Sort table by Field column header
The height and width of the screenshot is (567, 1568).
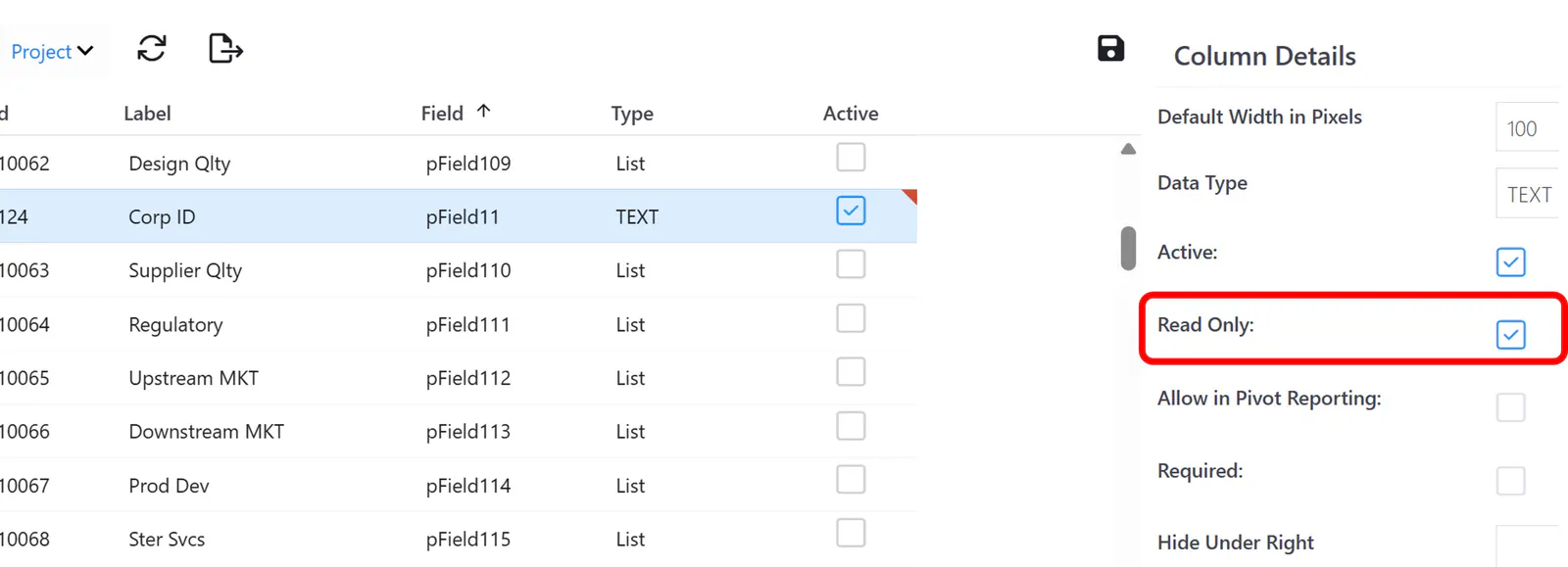coord(442,114)
